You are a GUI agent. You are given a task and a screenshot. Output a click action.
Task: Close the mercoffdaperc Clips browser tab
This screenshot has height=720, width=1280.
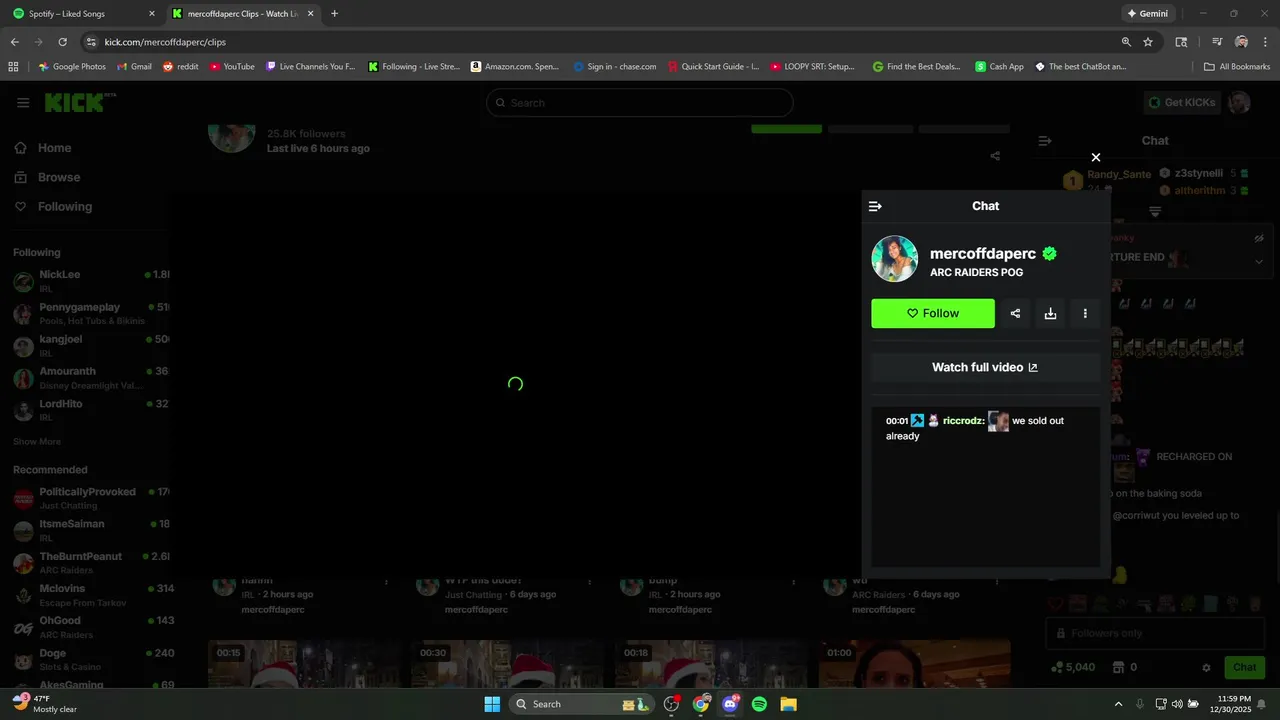pos(311,14)
